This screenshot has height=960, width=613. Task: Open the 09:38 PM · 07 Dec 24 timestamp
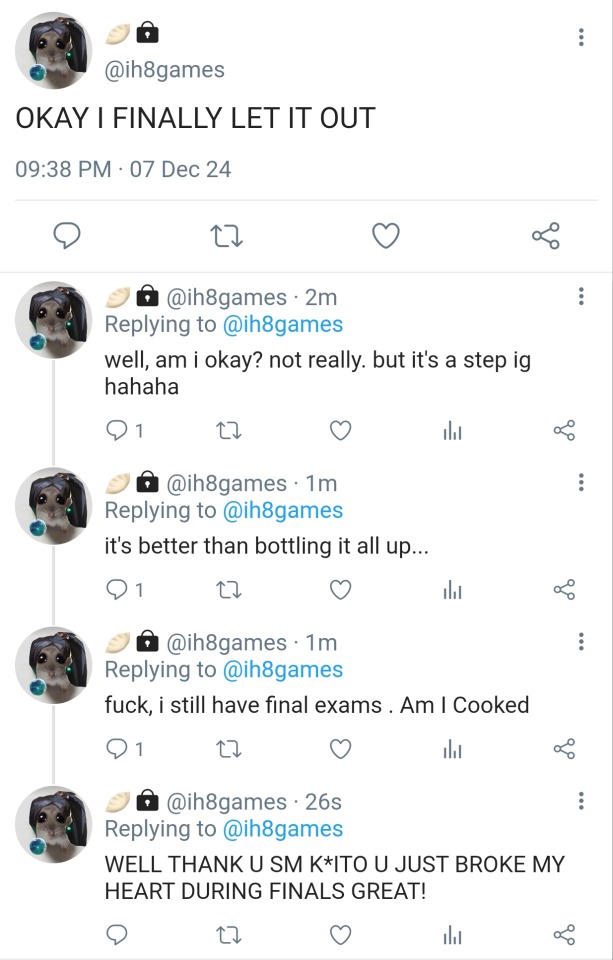click(x=123, y=169)
